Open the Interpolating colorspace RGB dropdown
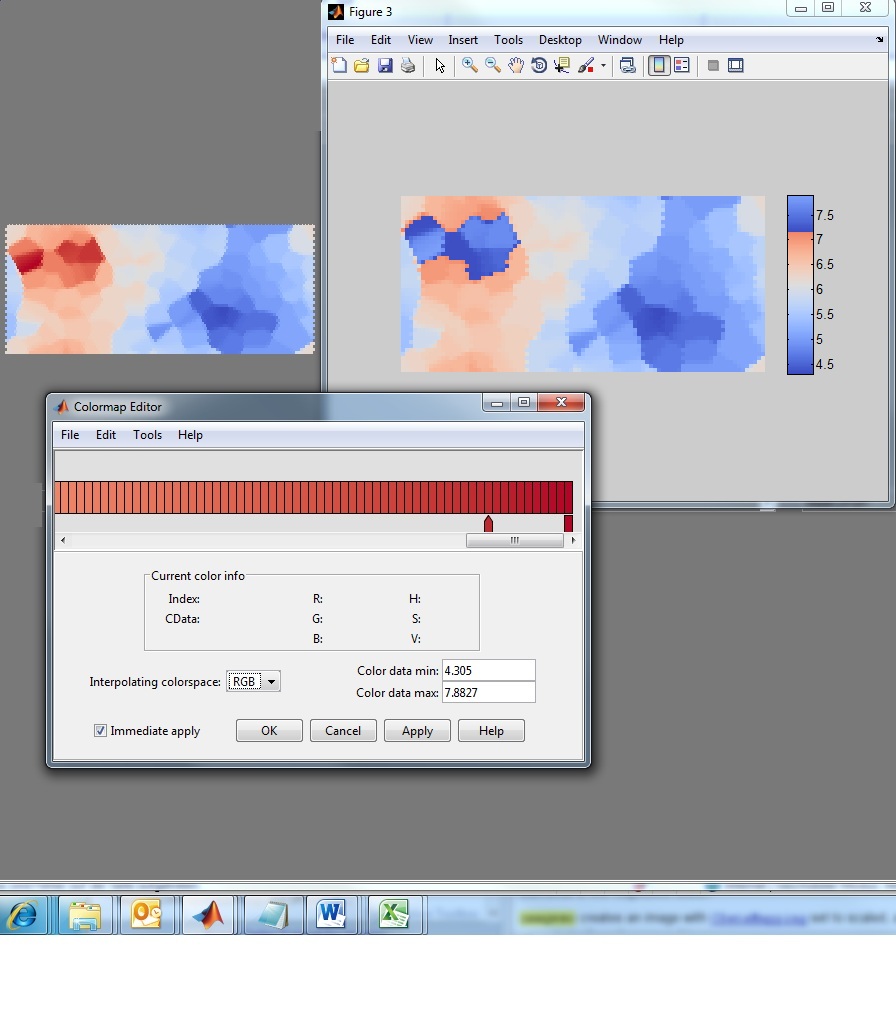Viewport: 896px width, 1024px height. (253, 682)
